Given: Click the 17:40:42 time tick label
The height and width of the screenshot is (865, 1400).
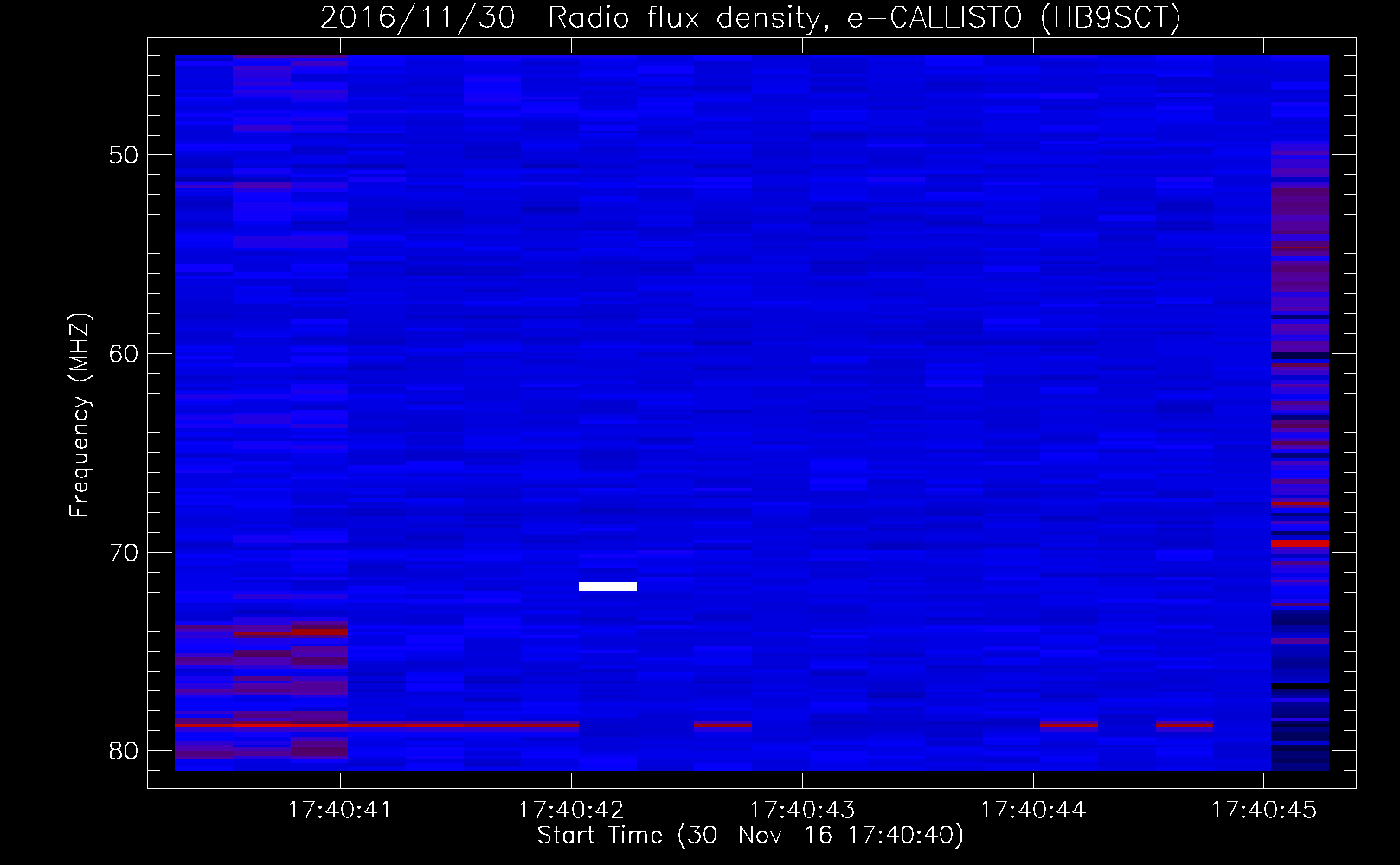Looking at the screenshot, I should [x=571, y=811].
